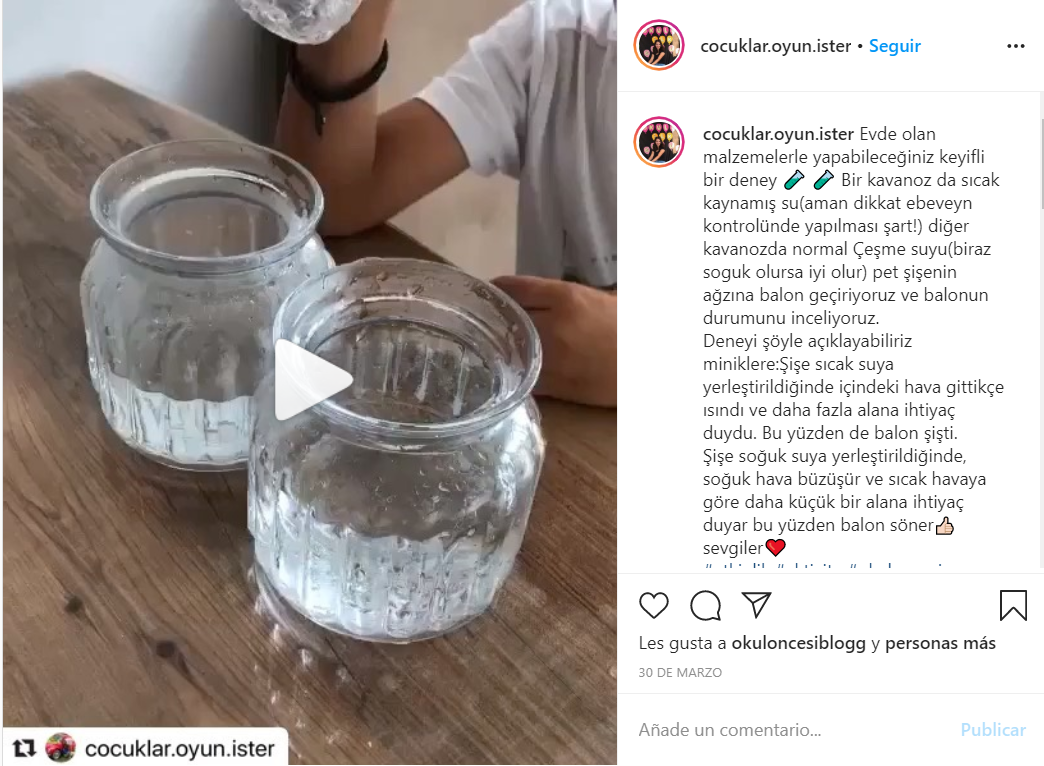This screenshot has width=1044, height=766.
Task: Show the list of personas más likers
Action: point(940,643)
